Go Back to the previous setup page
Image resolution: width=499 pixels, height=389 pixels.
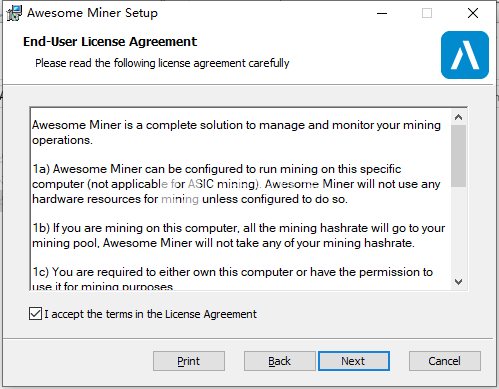pyautogui.click(x=280, y=361)
